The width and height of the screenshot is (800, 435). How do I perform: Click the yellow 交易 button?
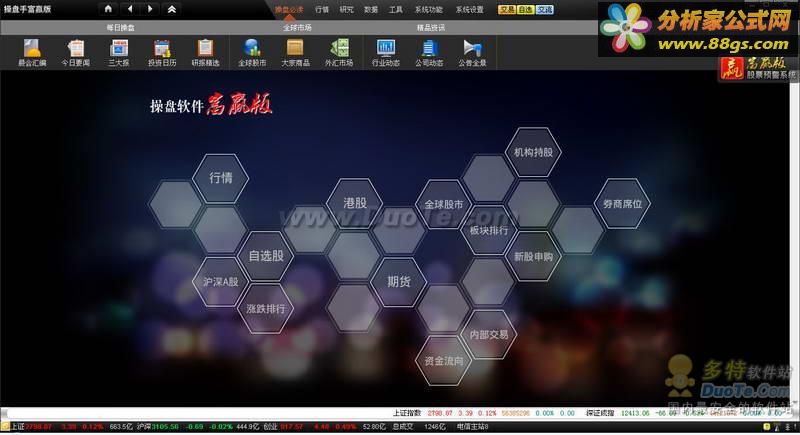(x=507, y=10)
